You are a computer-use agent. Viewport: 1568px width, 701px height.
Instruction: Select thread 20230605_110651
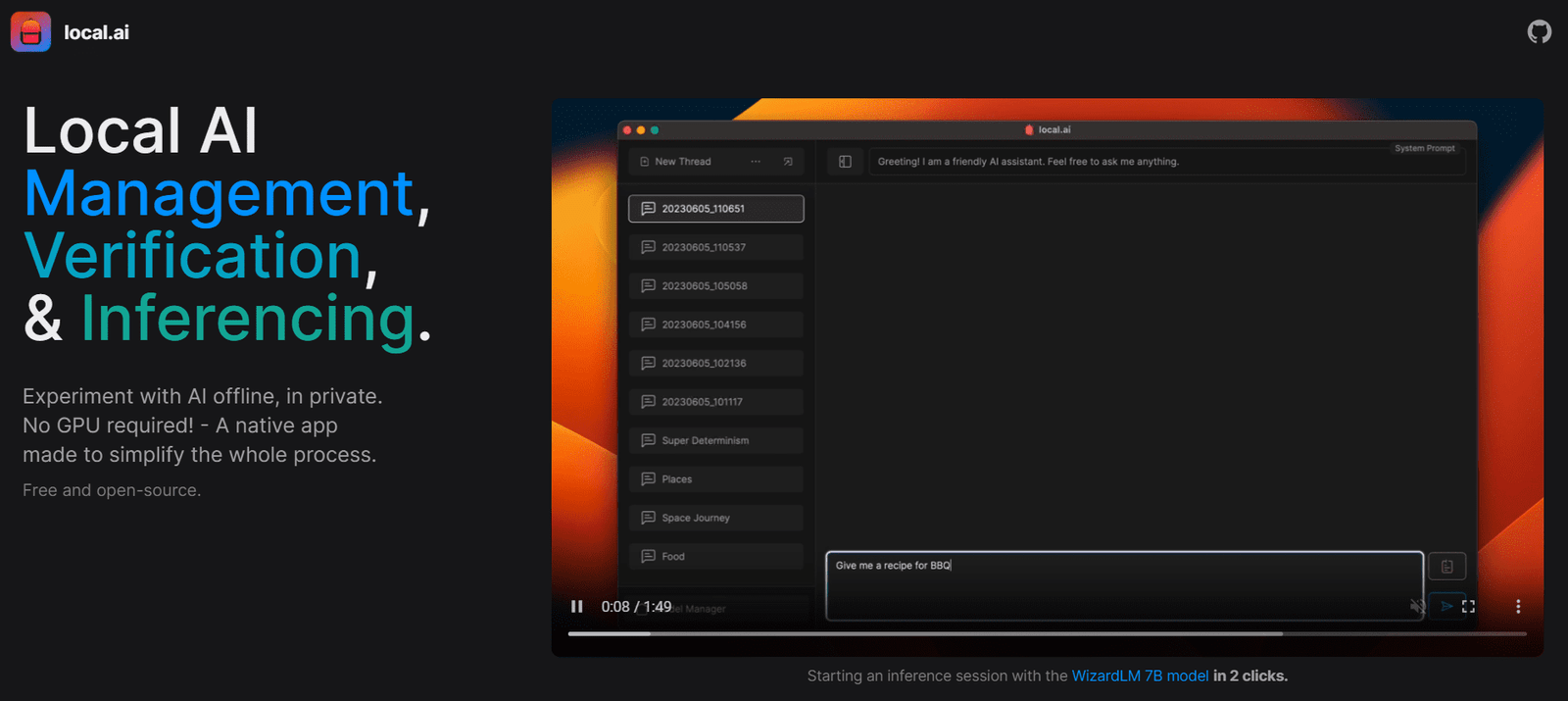pyautogui.click(x=715, y=209)
